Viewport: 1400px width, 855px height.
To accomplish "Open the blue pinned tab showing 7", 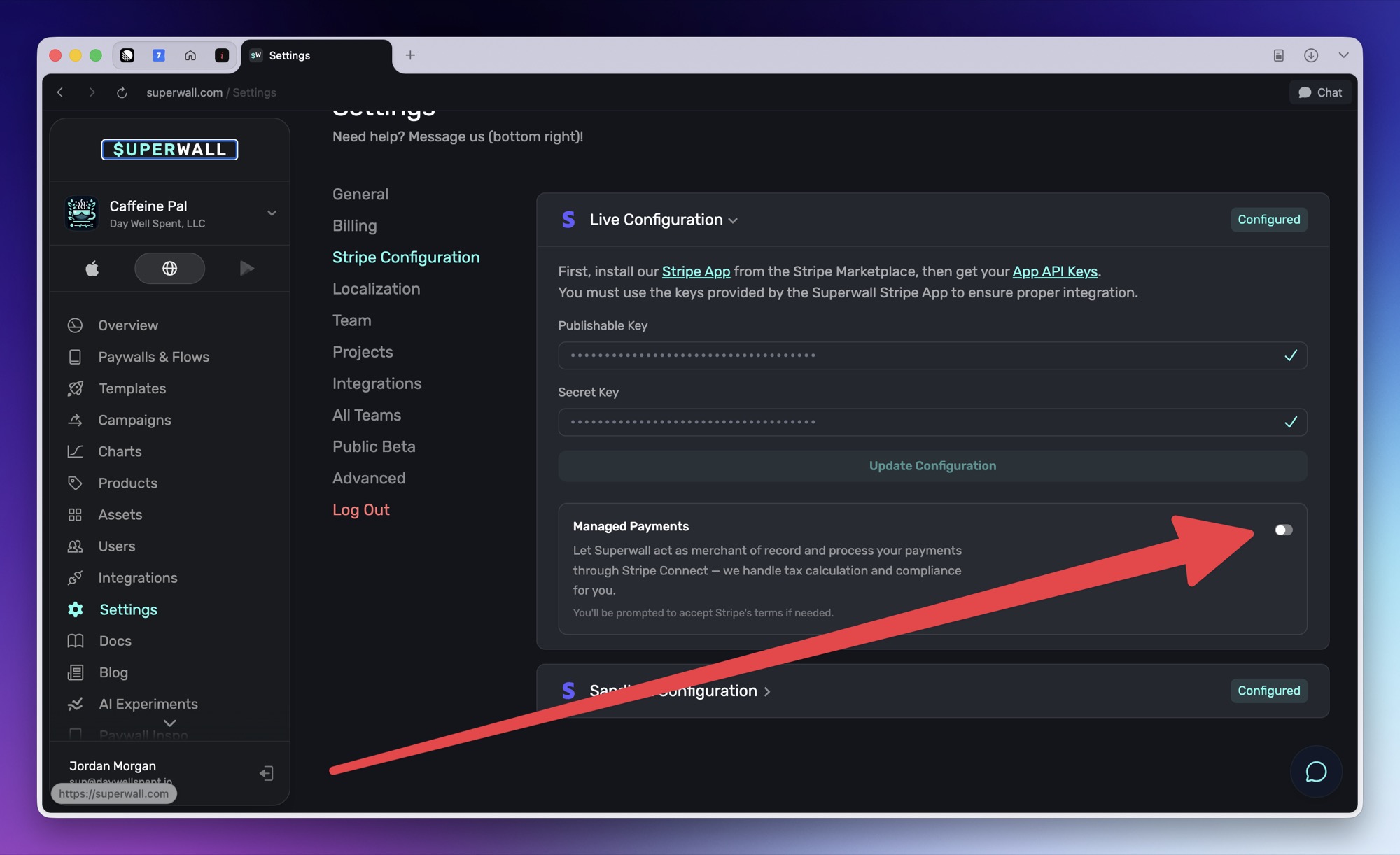I will point(159,55).
